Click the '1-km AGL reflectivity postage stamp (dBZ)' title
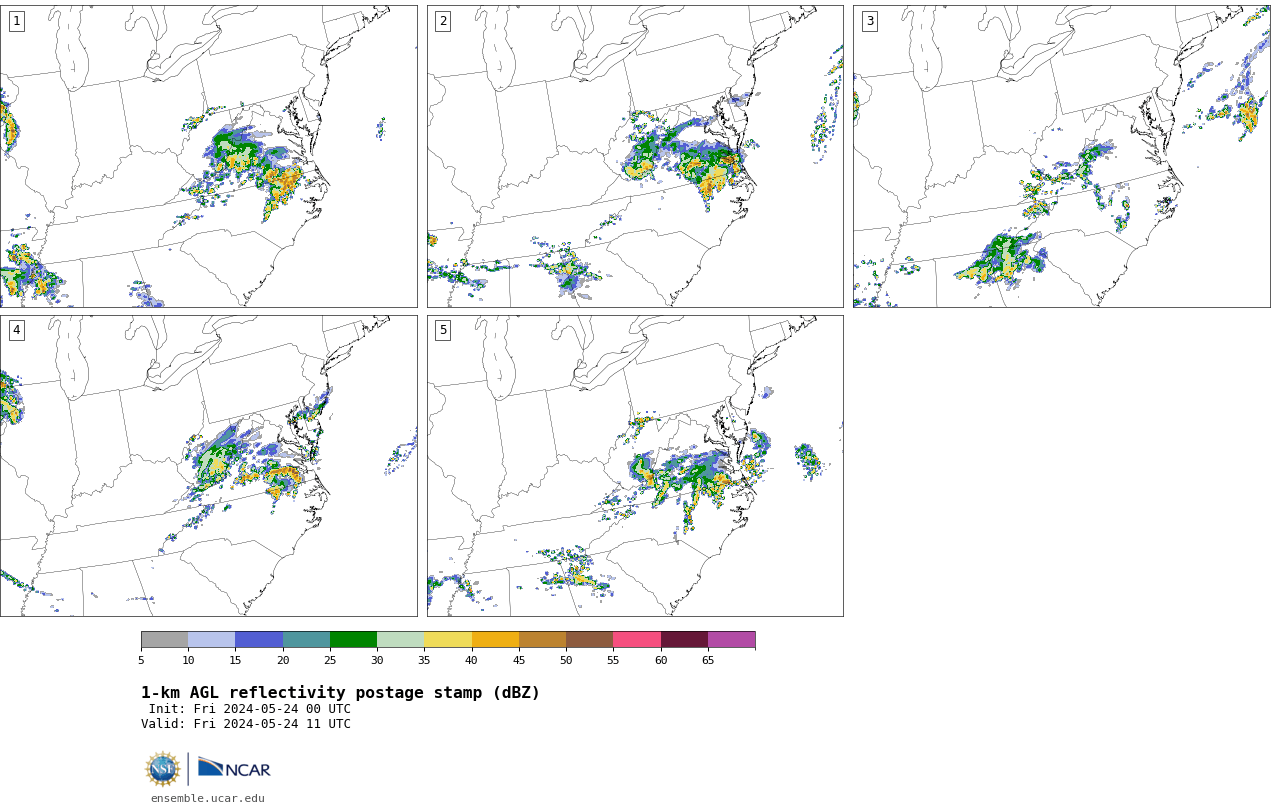Viewport: 1280px width, 809px height. 340,693
